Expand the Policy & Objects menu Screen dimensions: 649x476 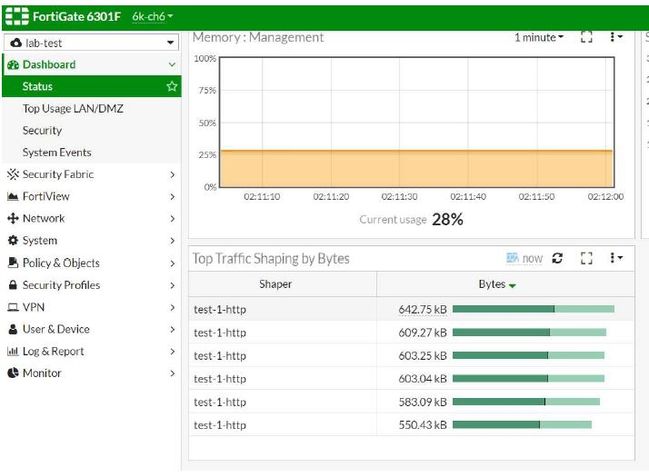point(91,263)
